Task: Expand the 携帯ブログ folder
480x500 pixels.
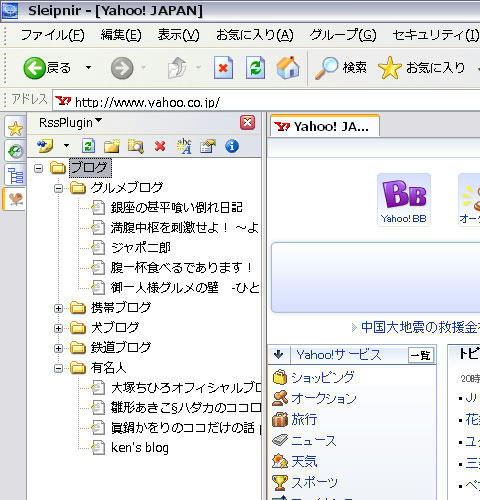Action: click(x=58, y=309)
